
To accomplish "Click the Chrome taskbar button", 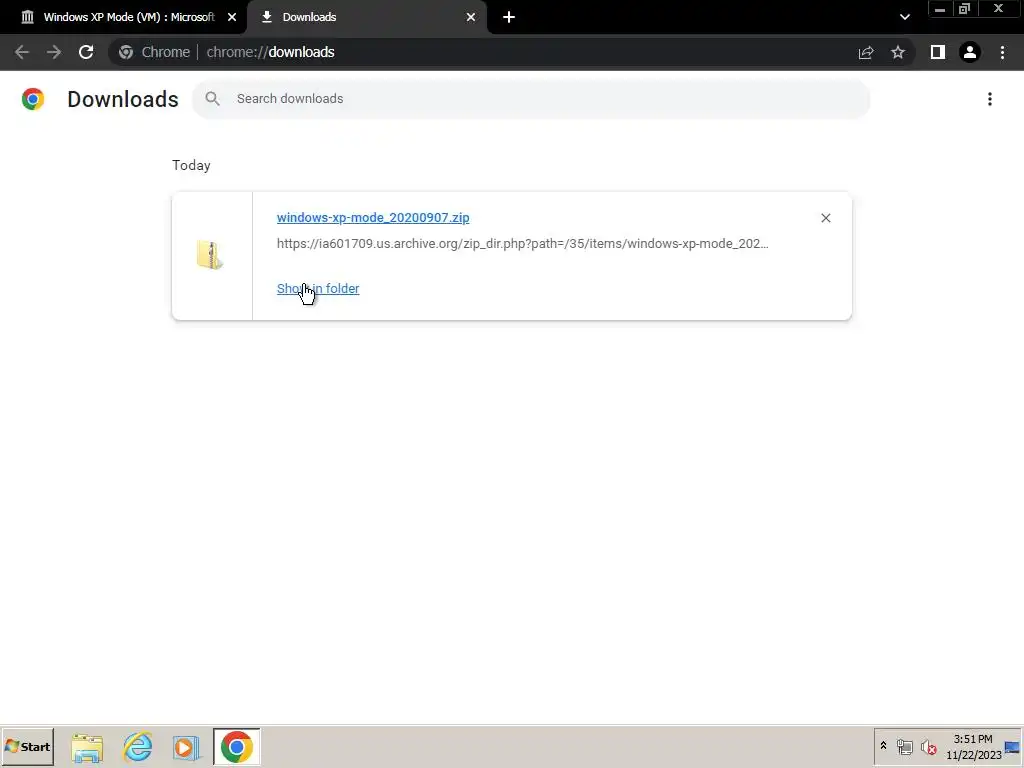I will click(236, 746).
